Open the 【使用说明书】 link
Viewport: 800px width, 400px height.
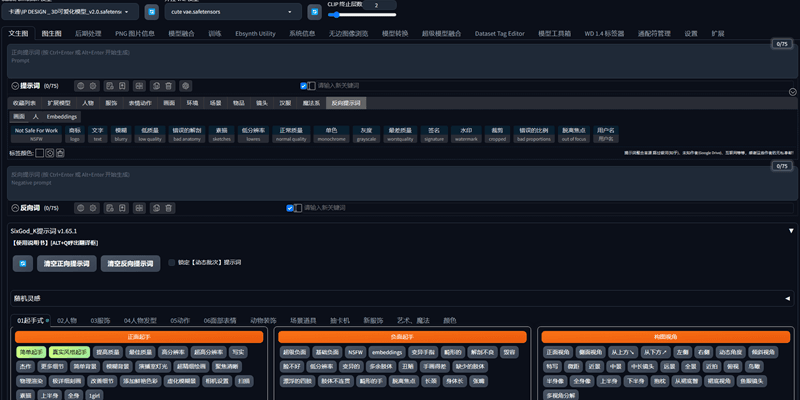click(29, 243)
